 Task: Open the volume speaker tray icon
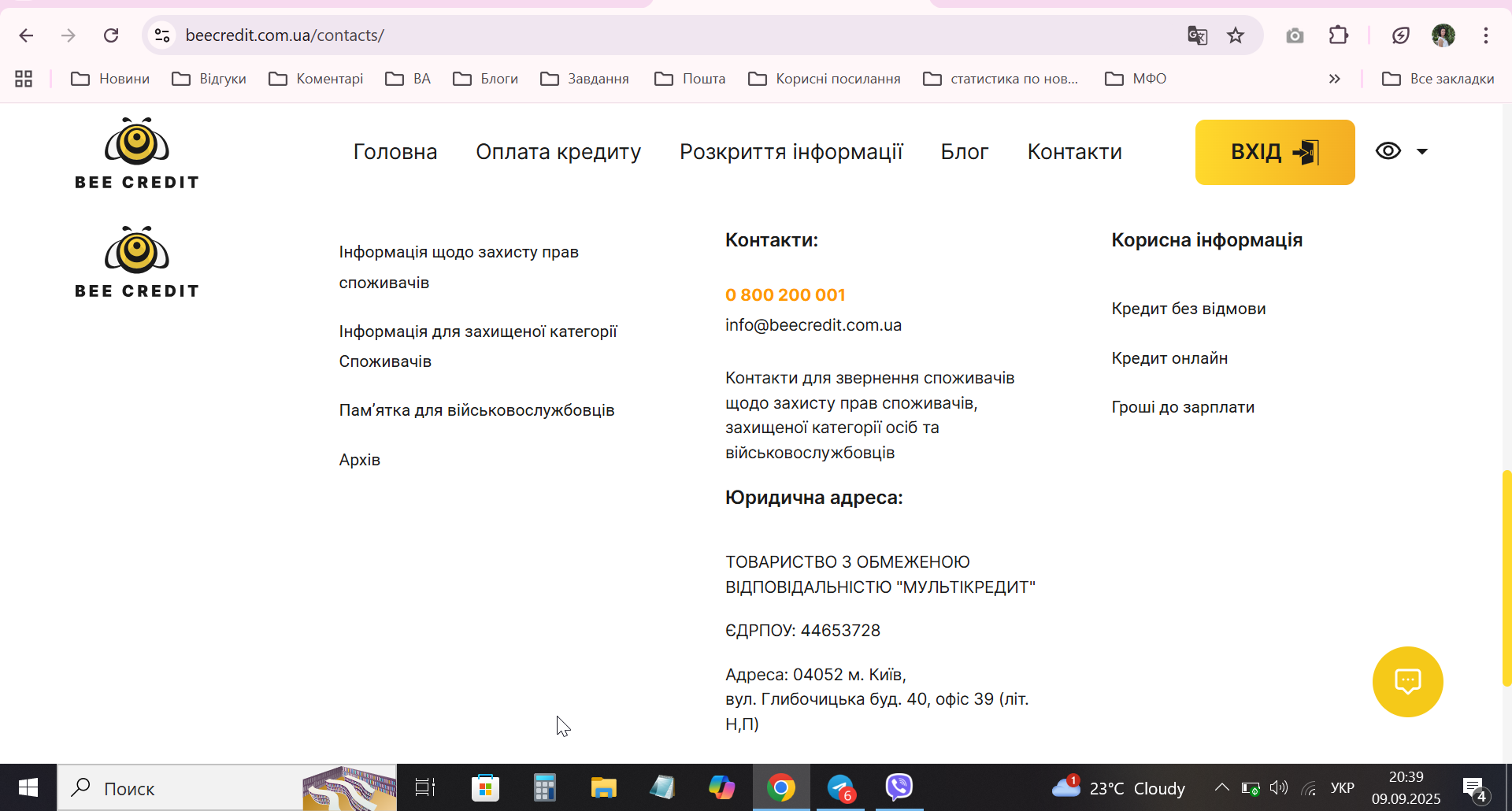(x=1279, y=788)
